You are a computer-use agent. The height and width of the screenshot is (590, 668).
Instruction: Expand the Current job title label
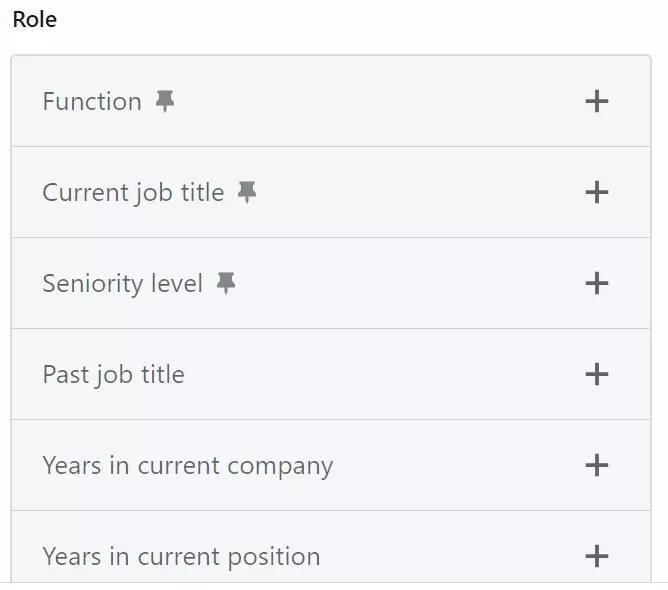[x=133, y=193]
